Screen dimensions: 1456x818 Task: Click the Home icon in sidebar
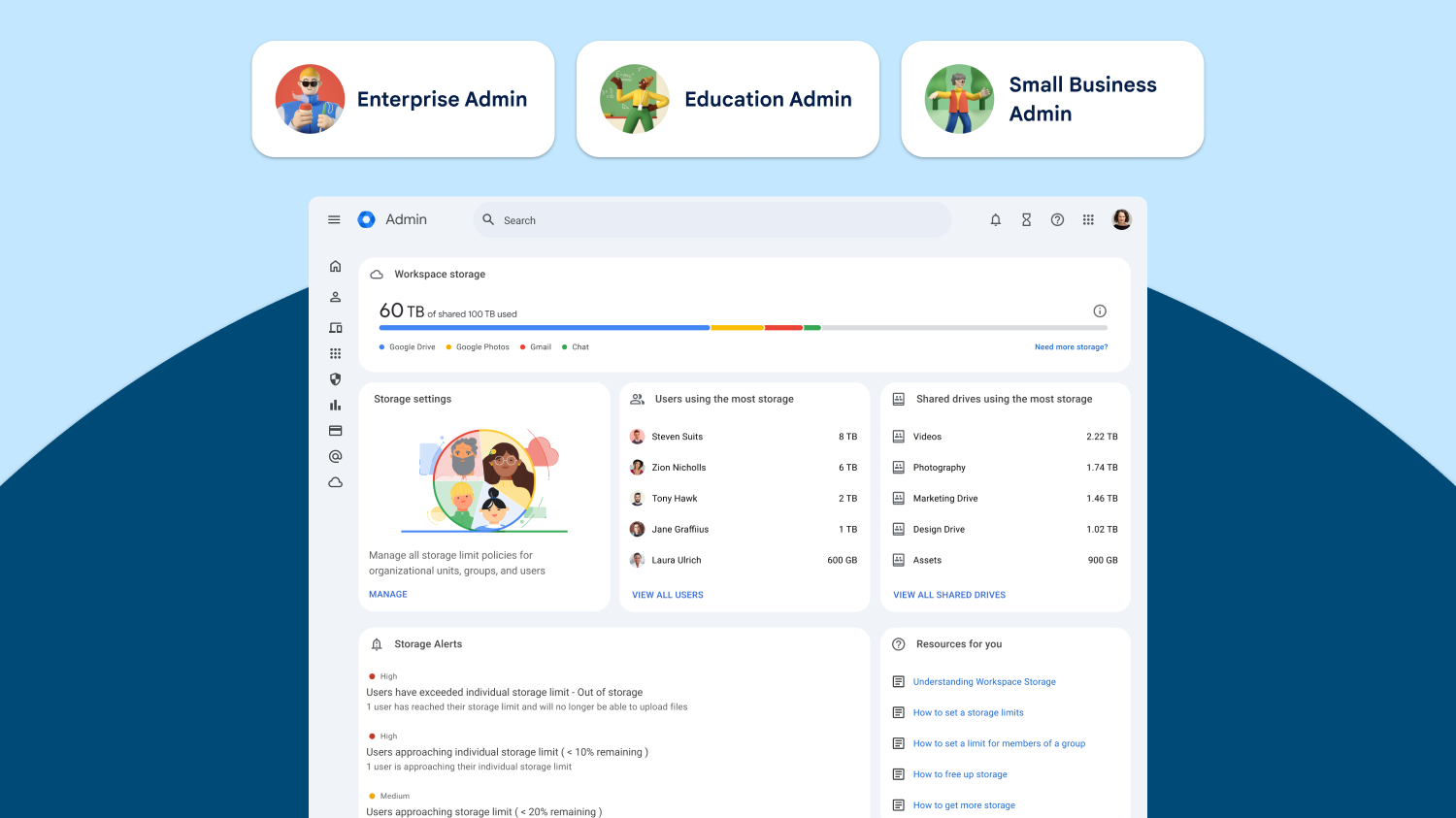pyautogui.click(x=335, y=266)
